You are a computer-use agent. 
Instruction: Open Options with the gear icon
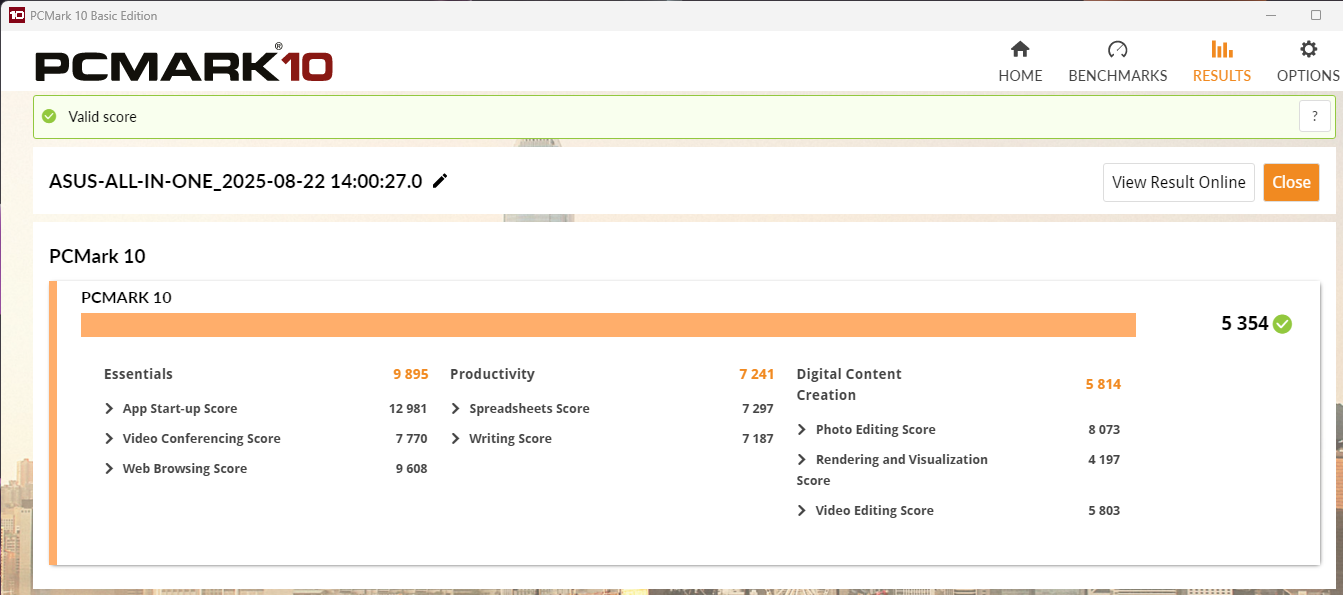click(x=1307, y=50)
